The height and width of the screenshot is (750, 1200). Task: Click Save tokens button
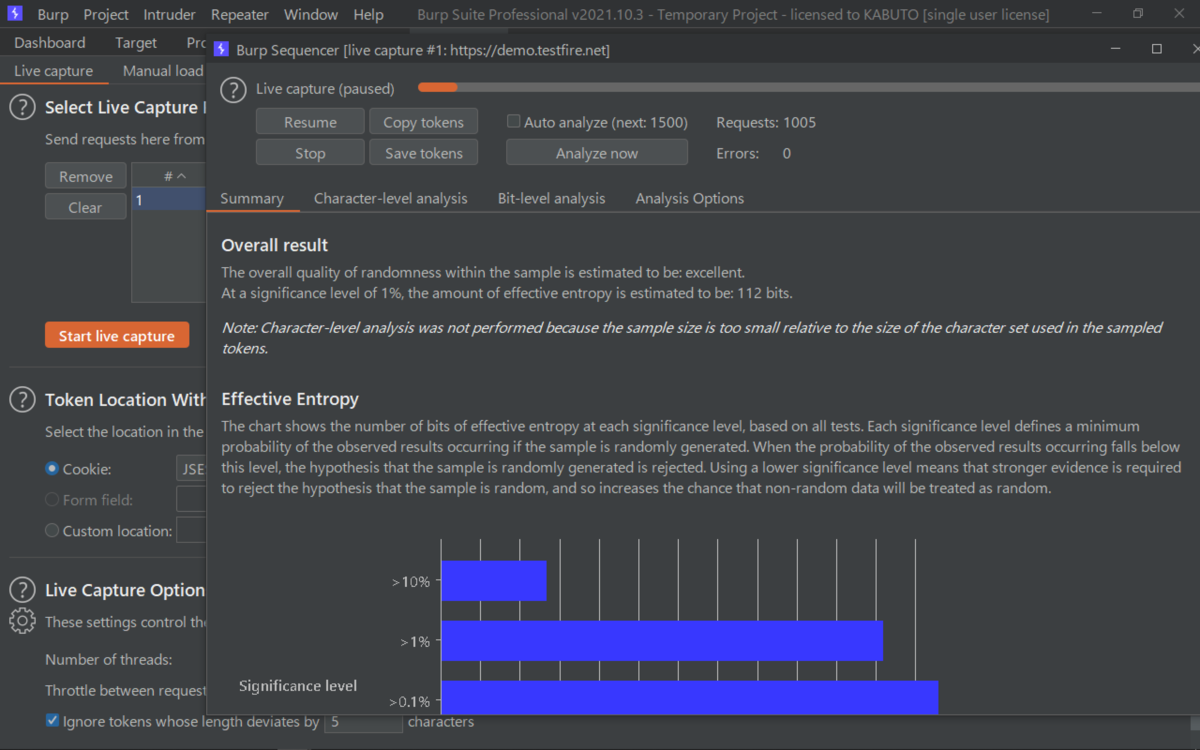click(x=424, y=153)
